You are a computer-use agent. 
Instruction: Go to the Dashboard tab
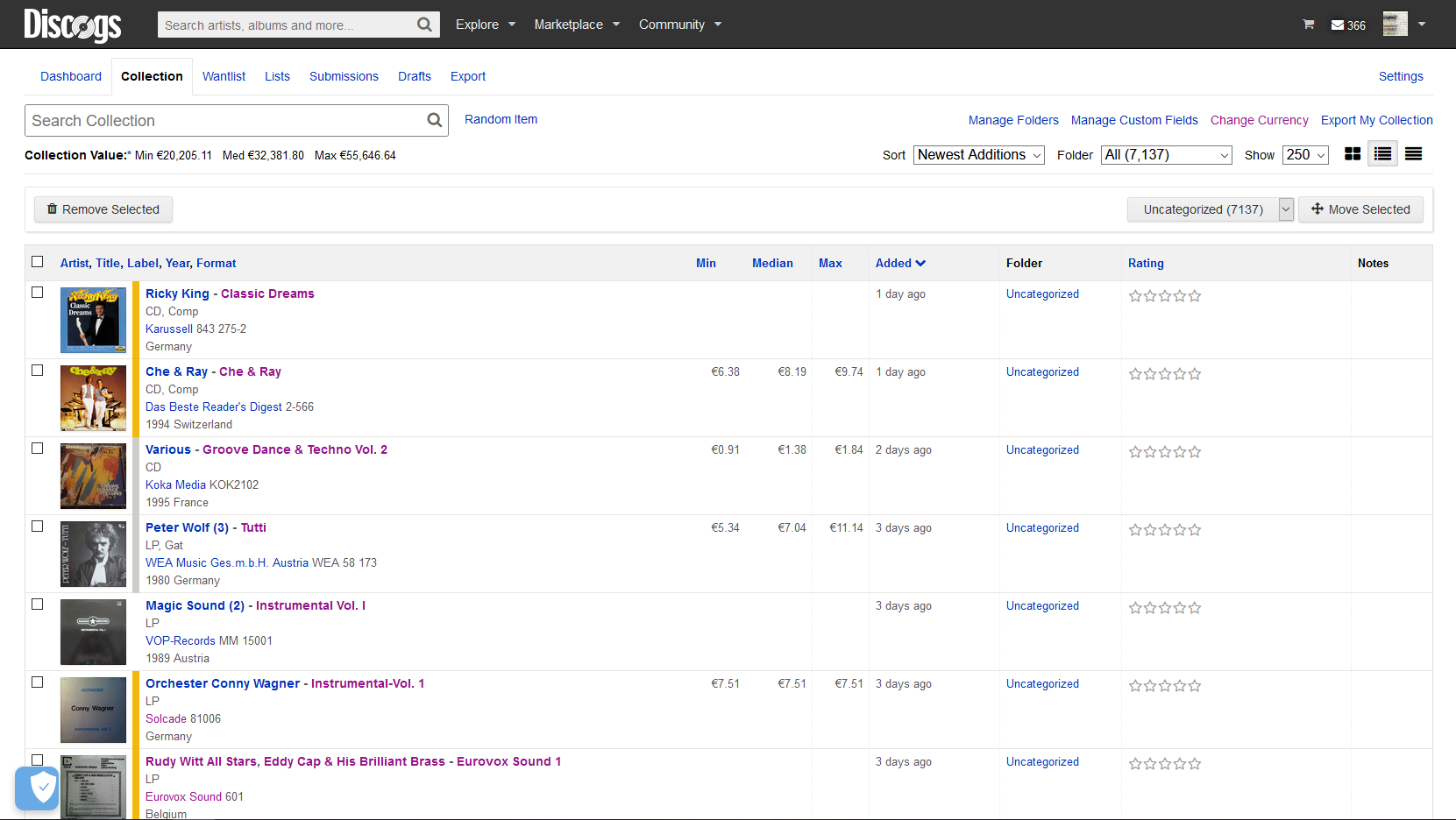pos(71,76)
